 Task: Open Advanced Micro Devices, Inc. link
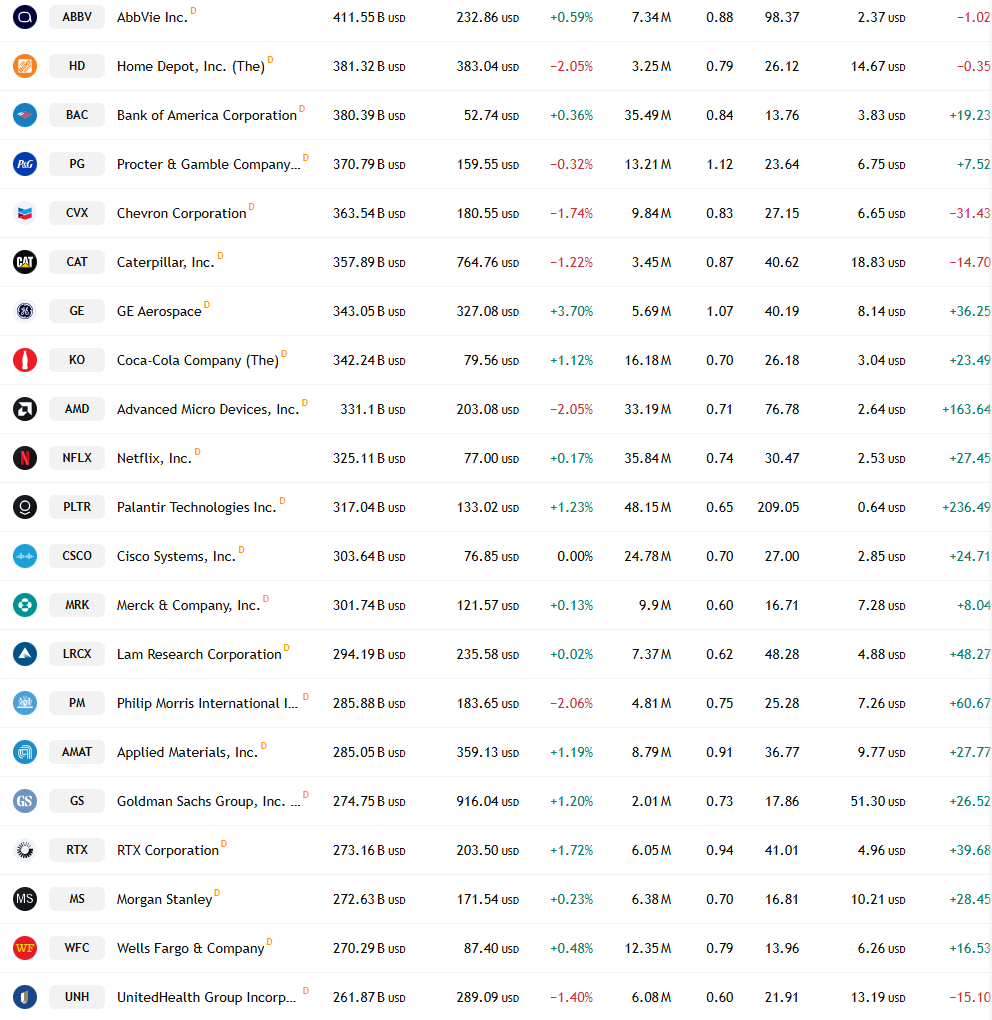[x=208, y=409]
